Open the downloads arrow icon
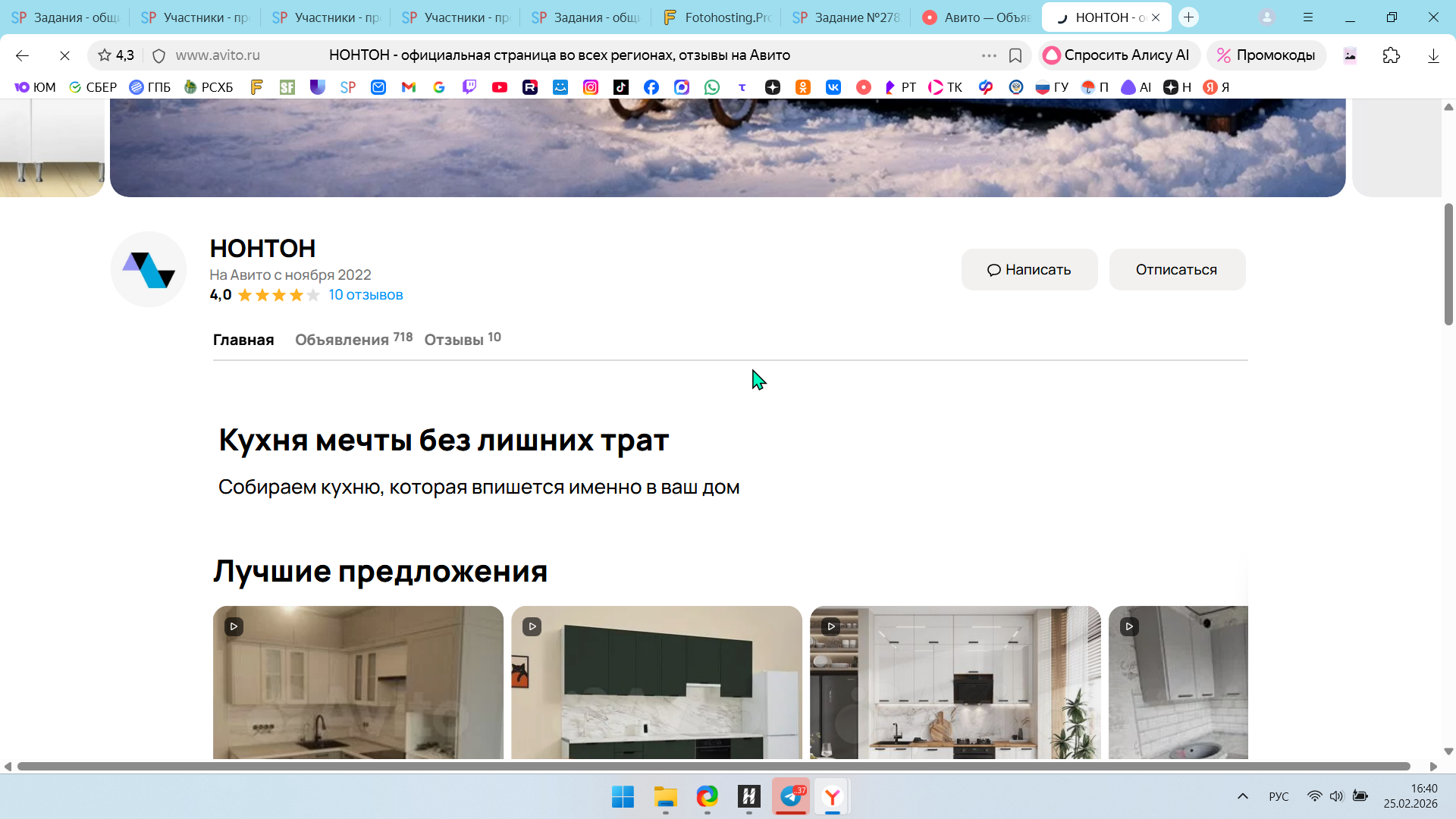Screen dimensions: 1456x819 [1433, 55]
